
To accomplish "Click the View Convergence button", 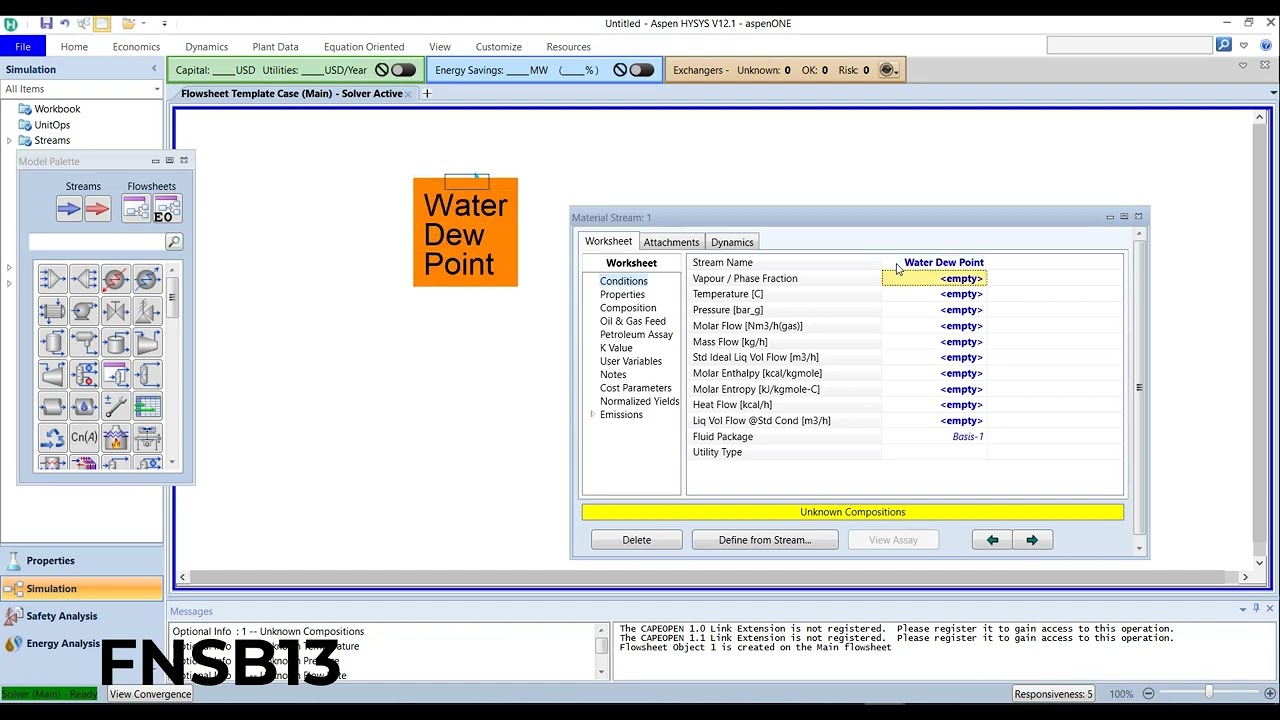I will (x=150, y=694).
